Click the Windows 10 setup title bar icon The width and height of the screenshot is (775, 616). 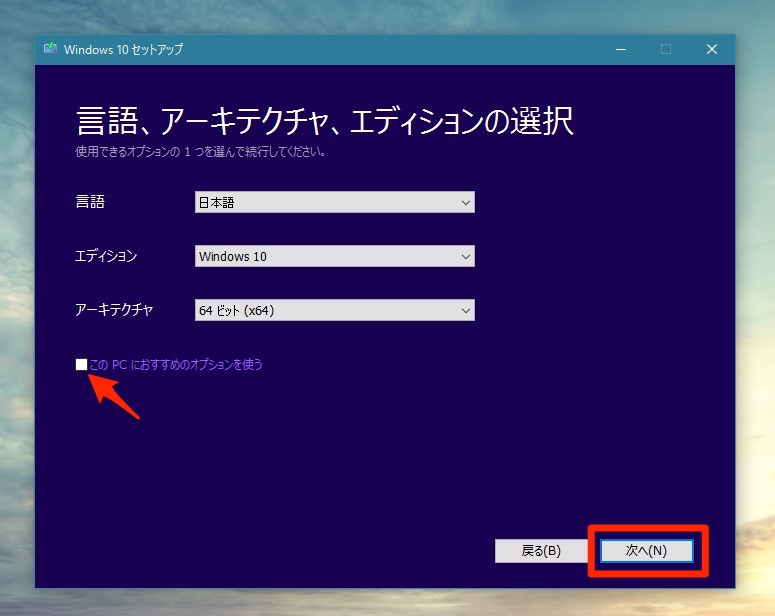(50, 48)
